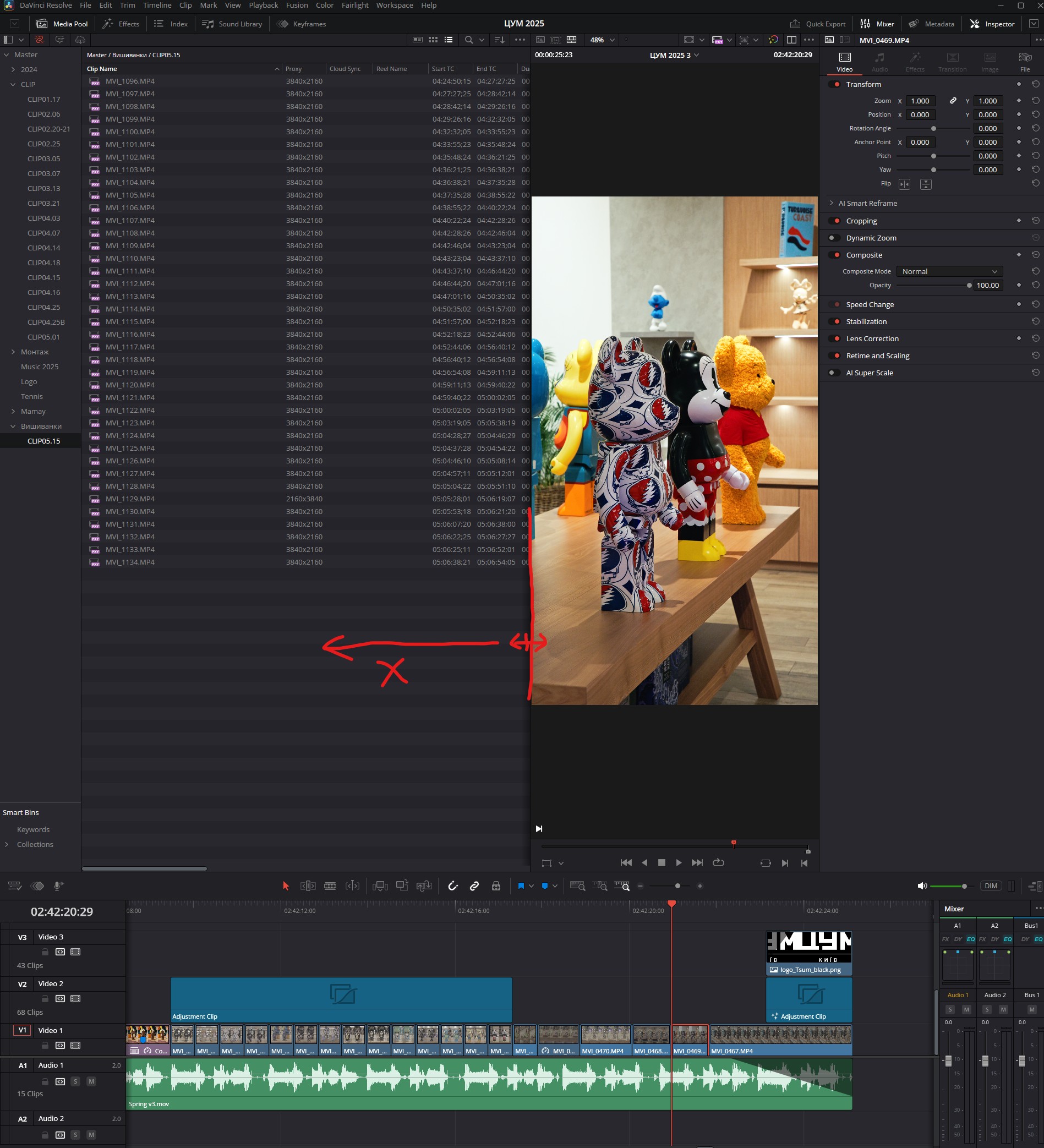
Task: Switch Media Pool to thumbnail view
Action: [433, 40]
